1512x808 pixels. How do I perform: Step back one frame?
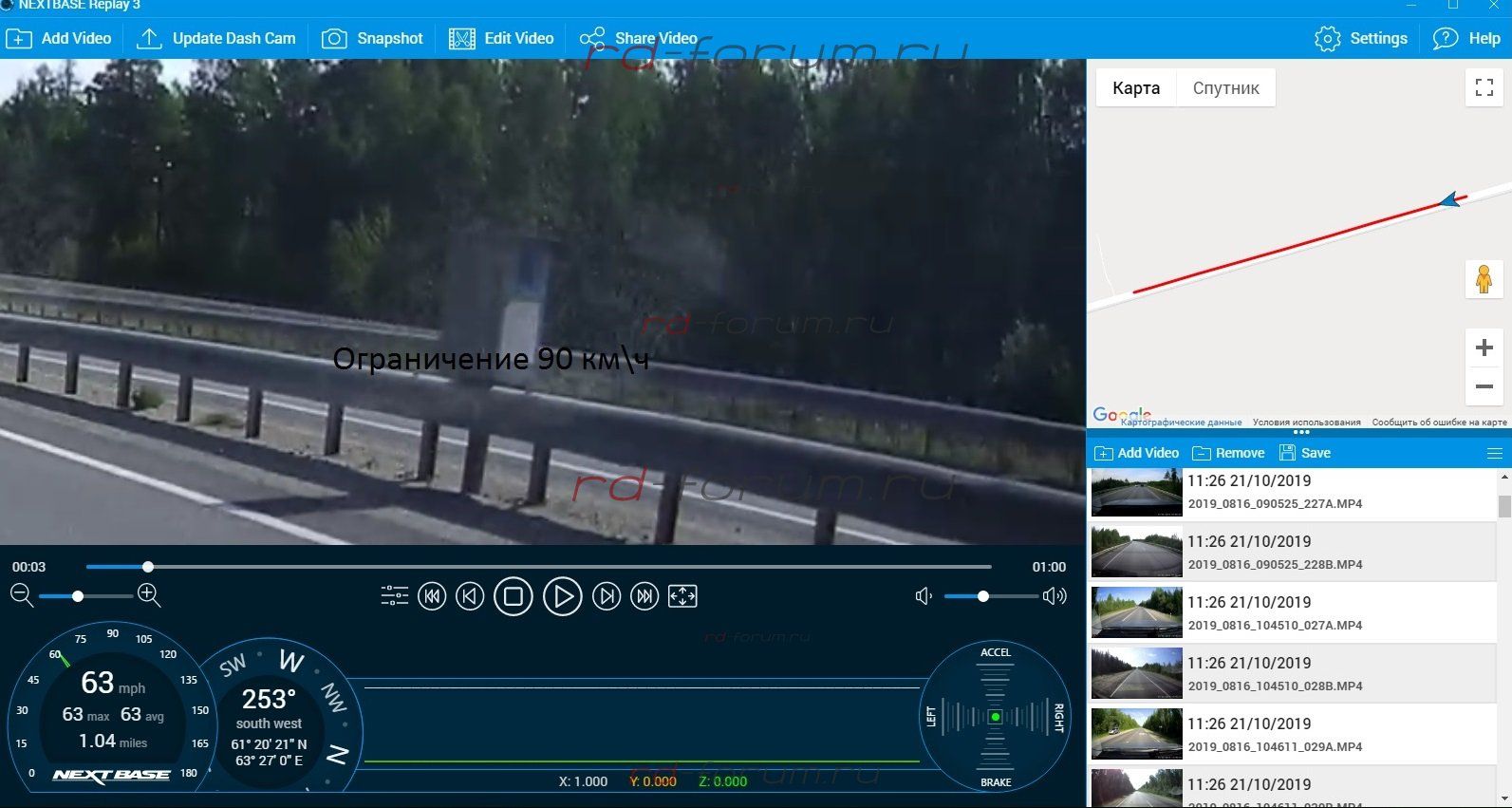(x=470, y=596)
